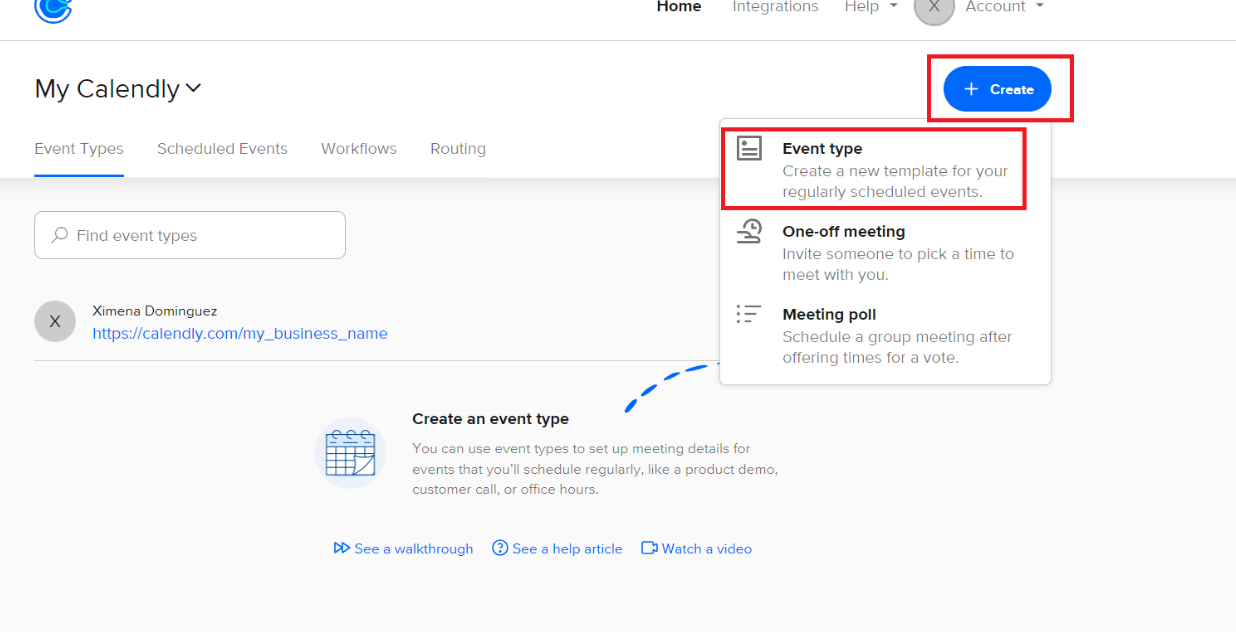Click the Meeting poll list icon
The image size is (1236, 632).
coord(749,314)
